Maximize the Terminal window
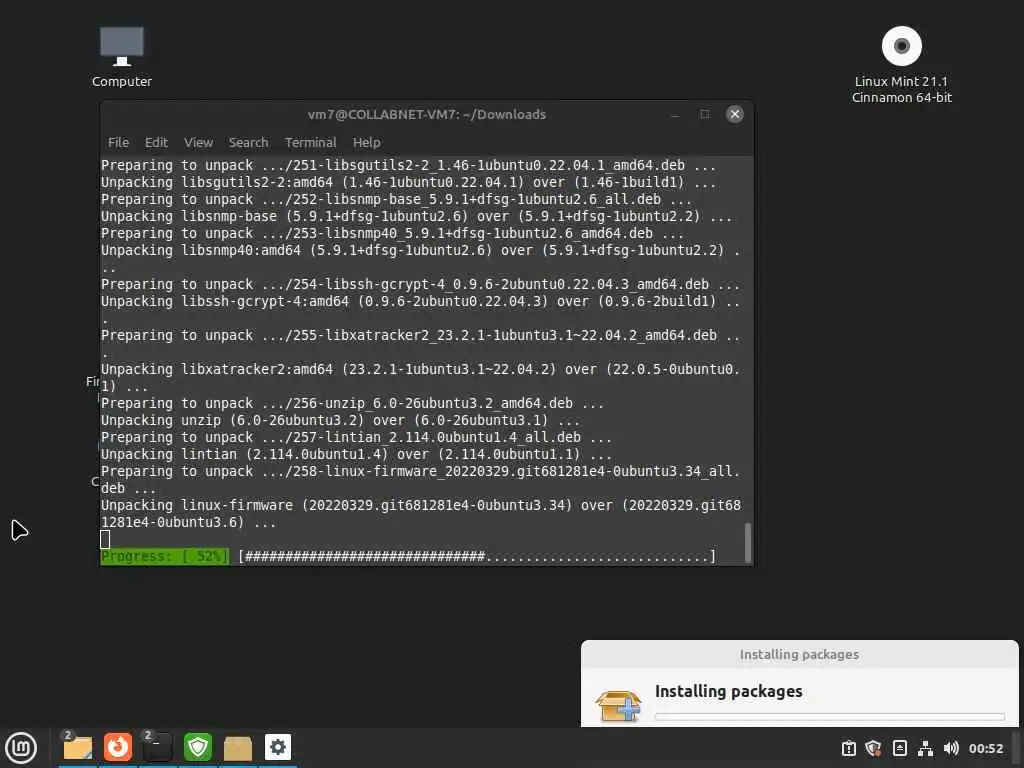Viewport: 1024px width, 768px height. pyautogui.click(x=705, y=114)
